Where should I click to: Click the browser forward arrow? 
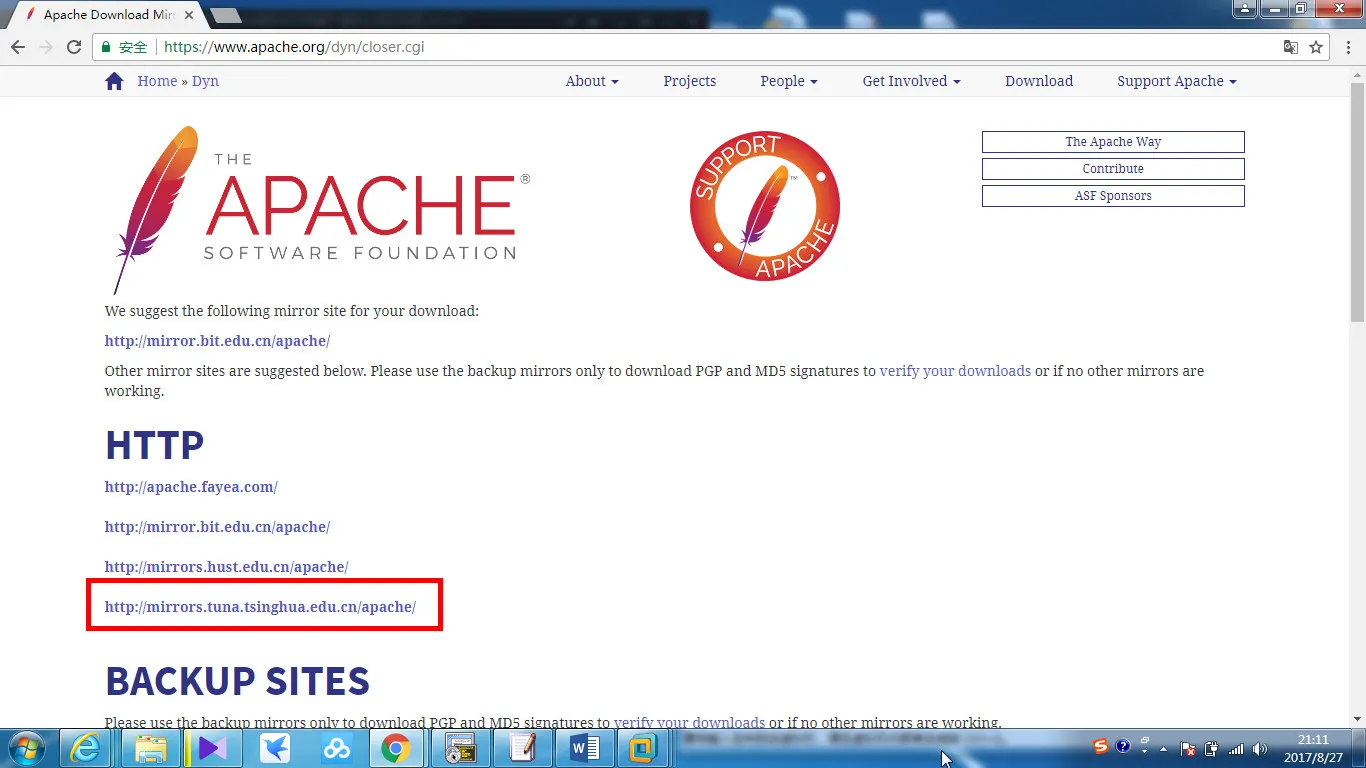(46, 47)
